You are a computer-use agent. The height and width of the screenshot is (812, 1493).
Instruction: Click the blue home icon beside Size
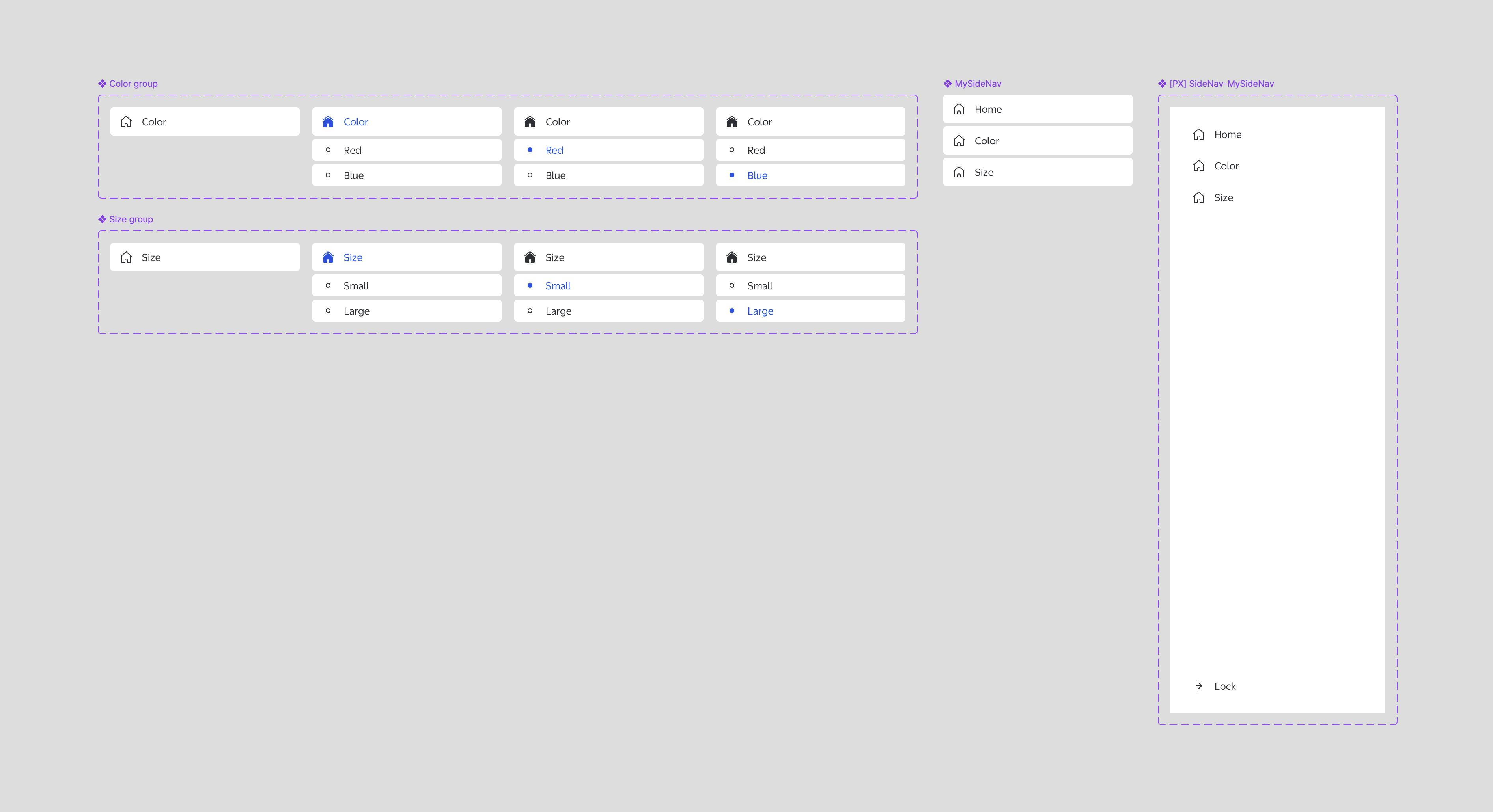click(328, 257)
